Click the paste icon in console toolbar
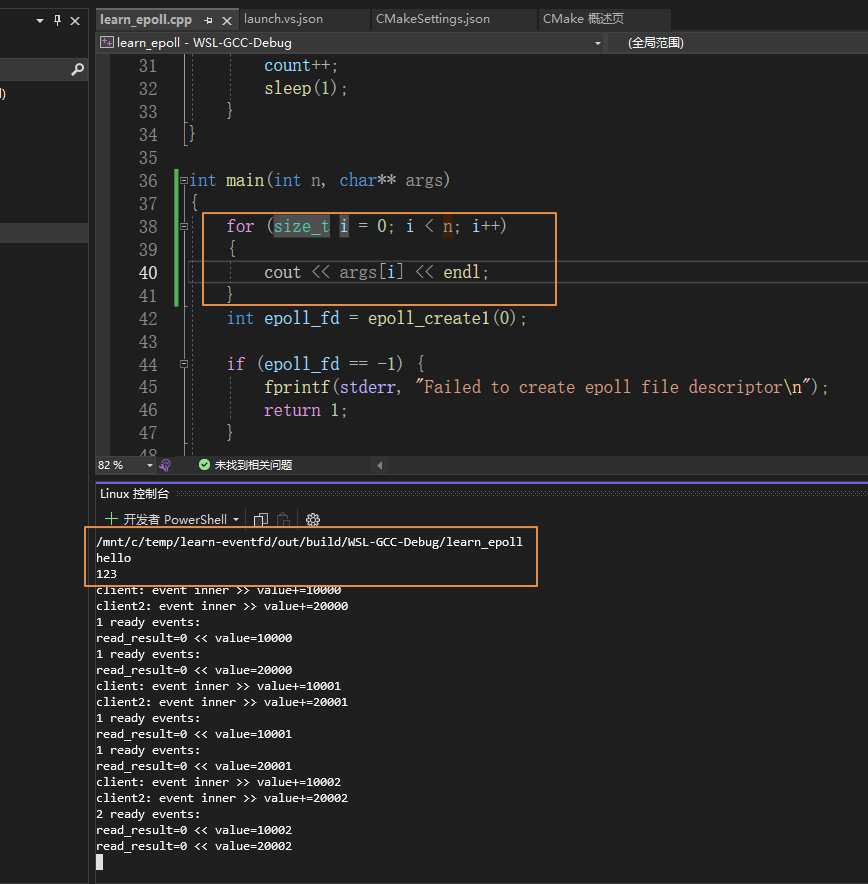The width and height of the screenshot is (868, 884). click(283, 519)
